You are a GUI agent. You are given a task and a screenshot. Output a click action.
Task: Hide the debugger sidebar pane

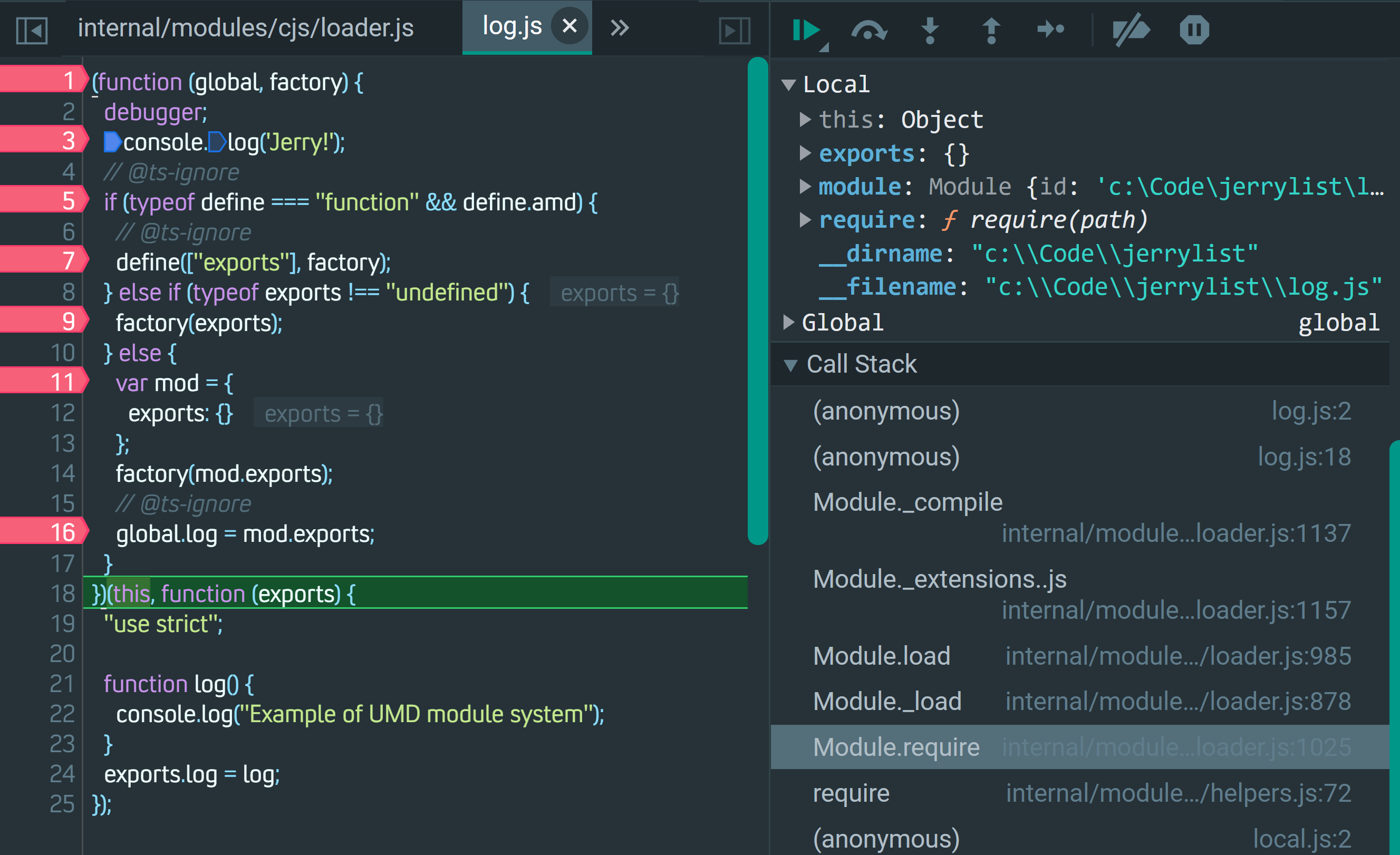734,30
